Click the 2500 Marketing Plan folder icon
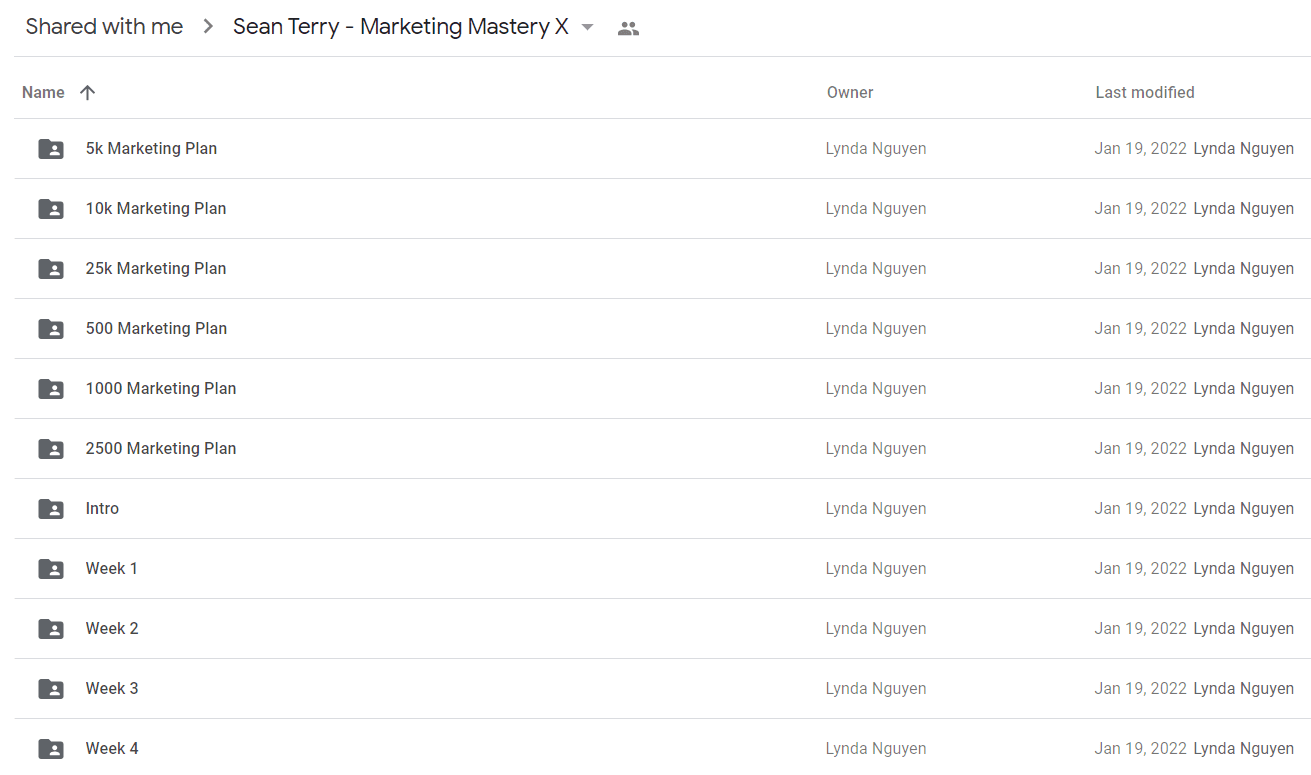Image resolution: width=1311 pixels, height=775 pixels. pos(51,449)
